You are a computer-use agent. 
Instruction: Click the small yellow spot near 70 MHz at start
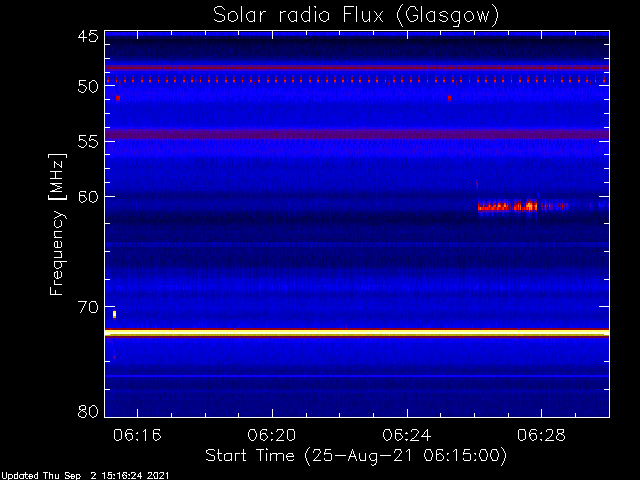coord(115,314)
